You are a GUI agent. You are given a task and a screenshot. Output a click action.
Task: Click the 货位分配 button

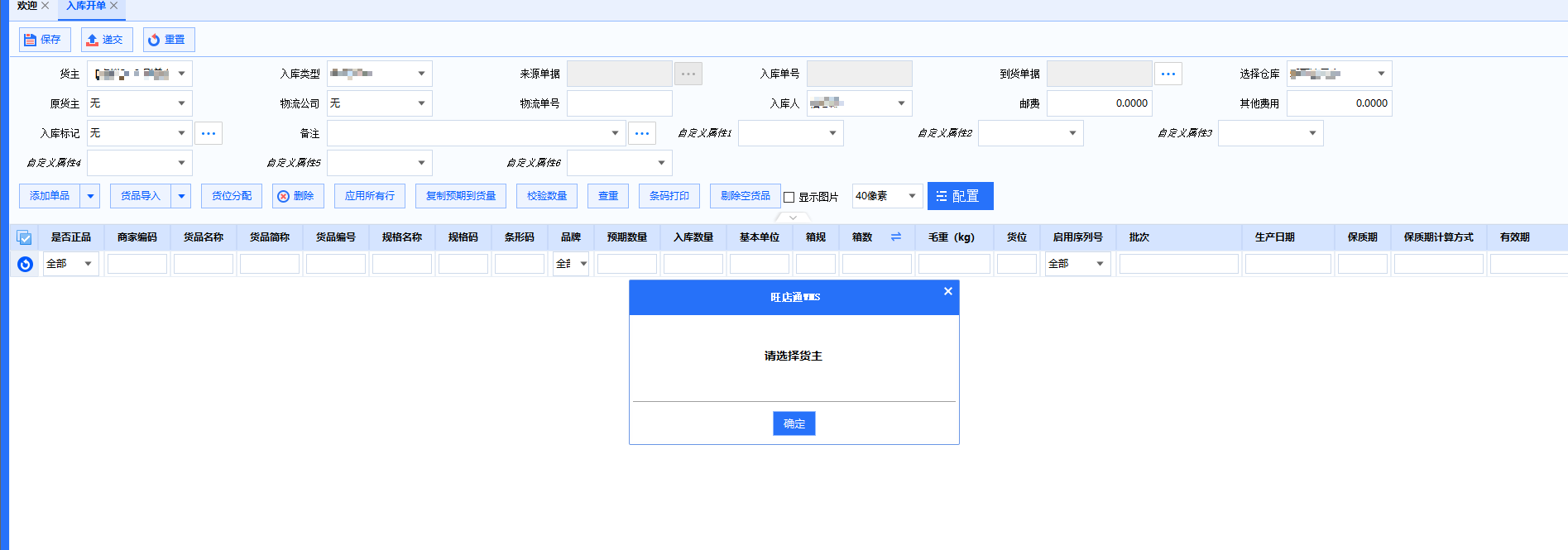pyautogui.click(x=232, y=196)
